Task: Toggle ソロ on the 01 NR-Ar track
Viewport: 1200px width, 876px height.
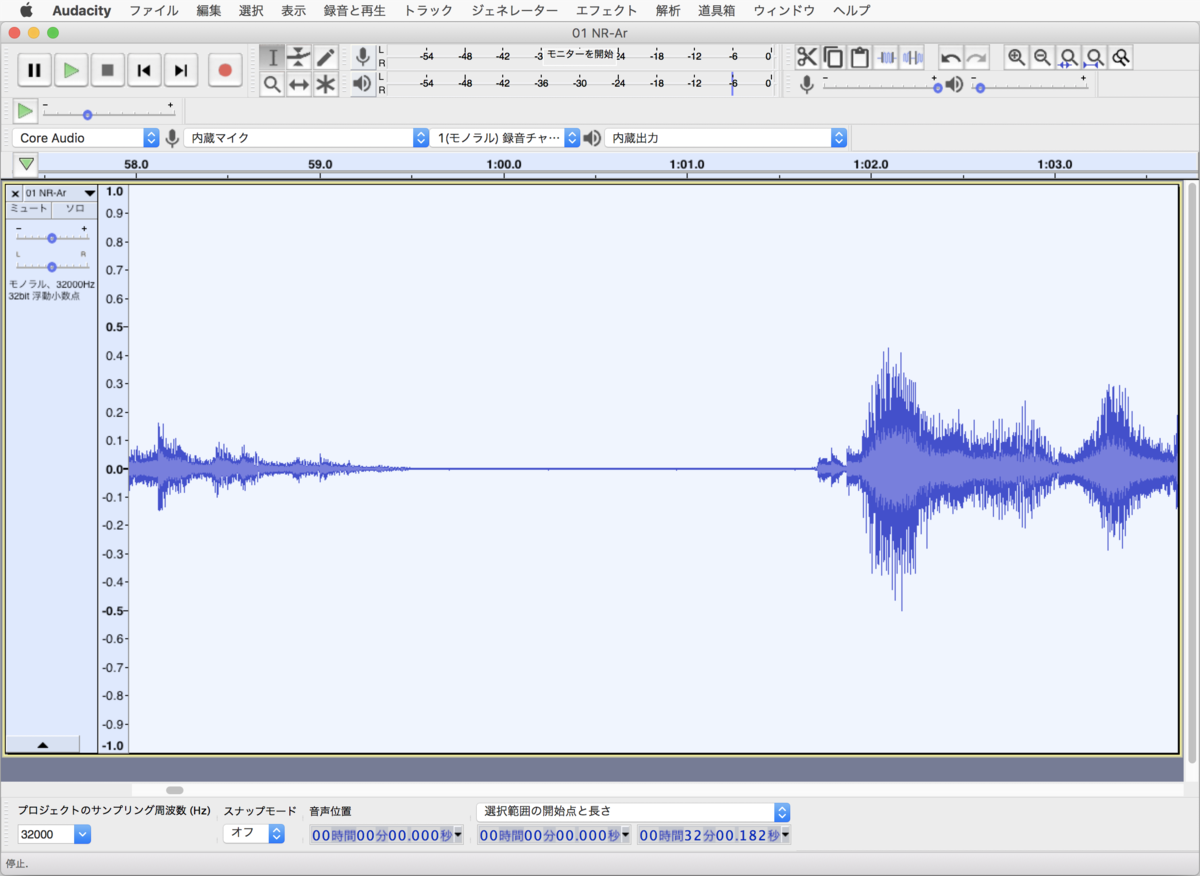Action: pos(75,209)
